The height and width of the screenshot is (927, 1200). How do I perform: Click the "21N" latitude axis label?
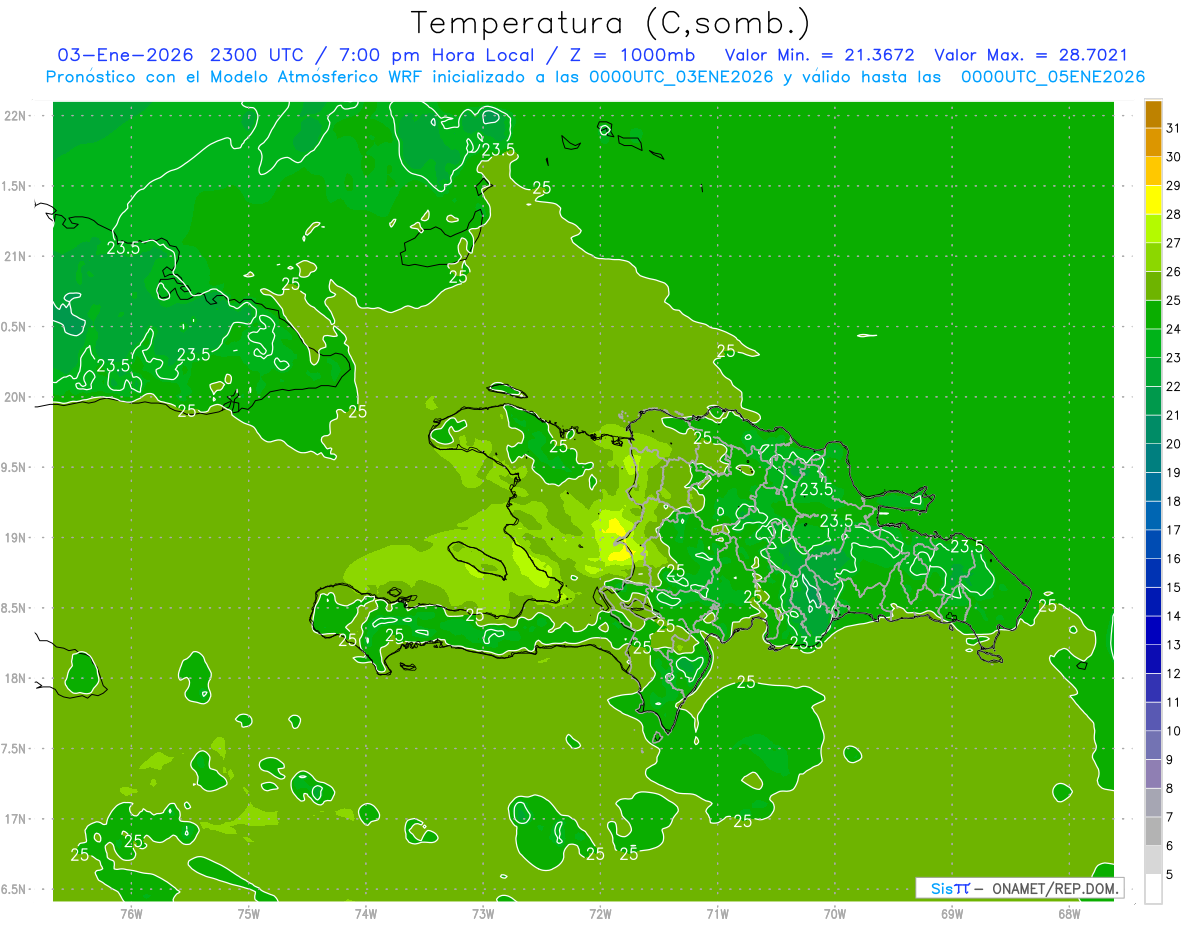(x=15, y=257)
